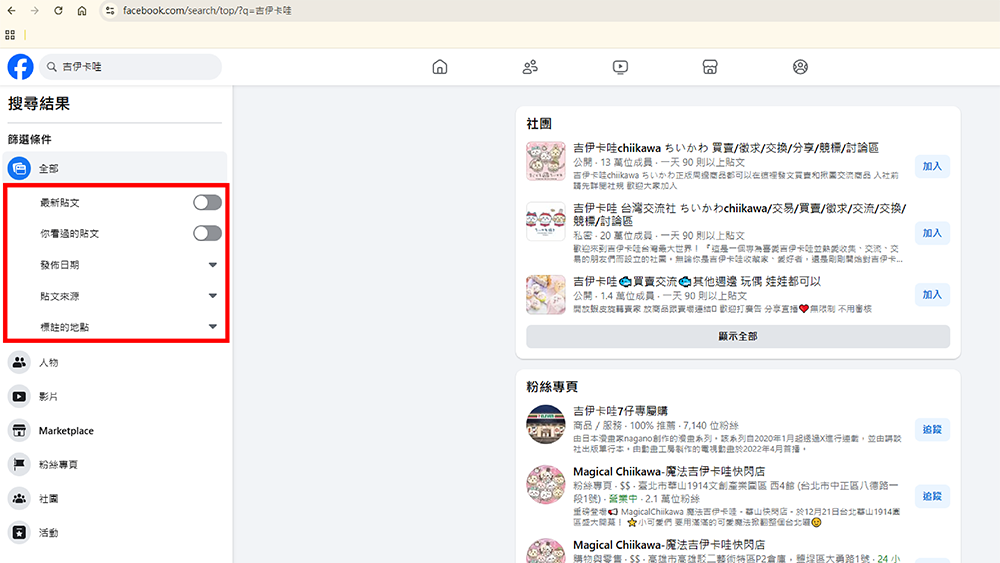Image resolution: width=1000 pixels, height=563 pixels.
Task: Join the 吉伊卡哇chiikawa 買賣/徵求 group
Action: coord(932,166)
